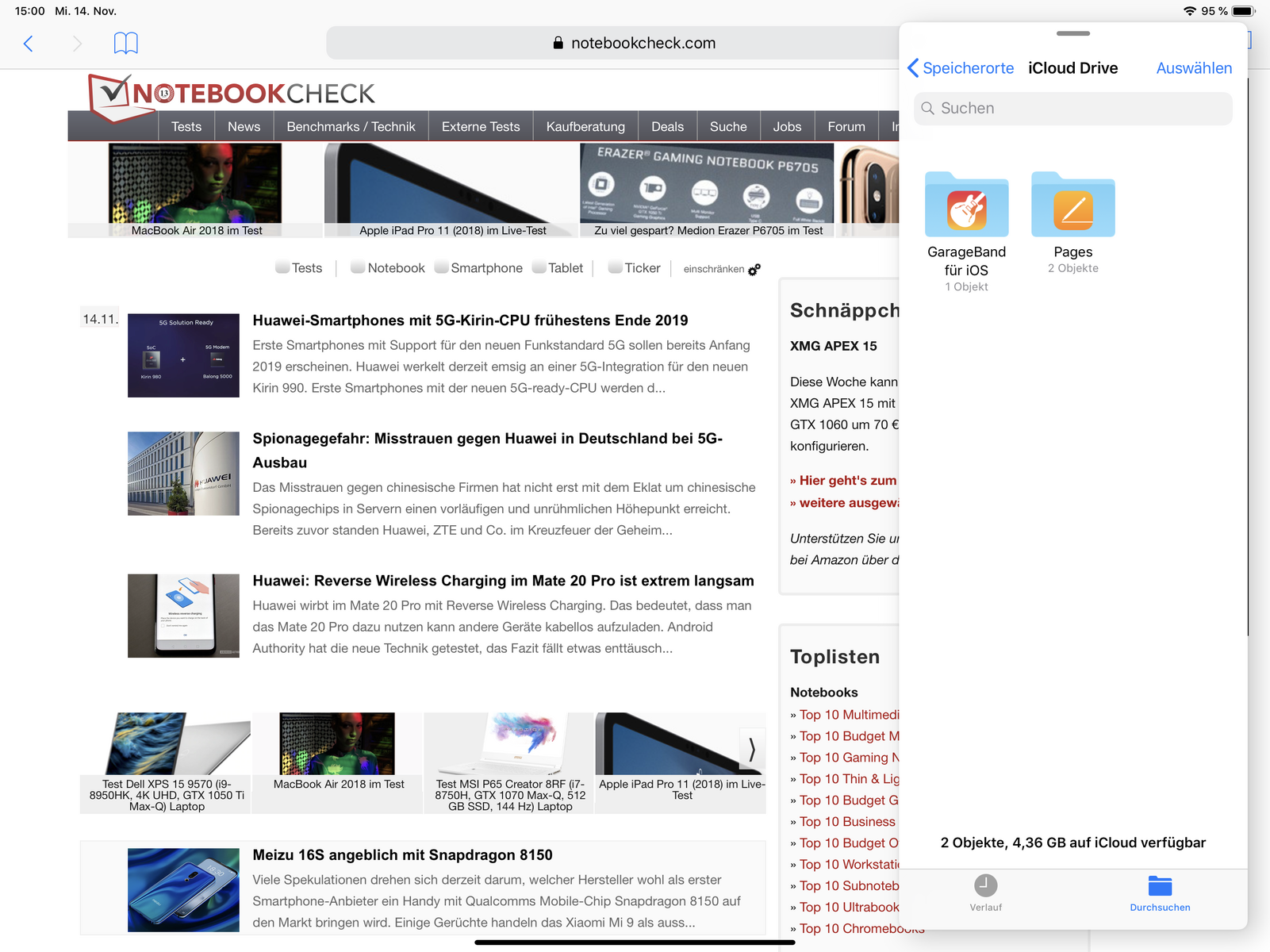Click the Huawei building thumbnail
Image resolution: width=1270 pixels, height=952 pixels.
pos(183,474)
